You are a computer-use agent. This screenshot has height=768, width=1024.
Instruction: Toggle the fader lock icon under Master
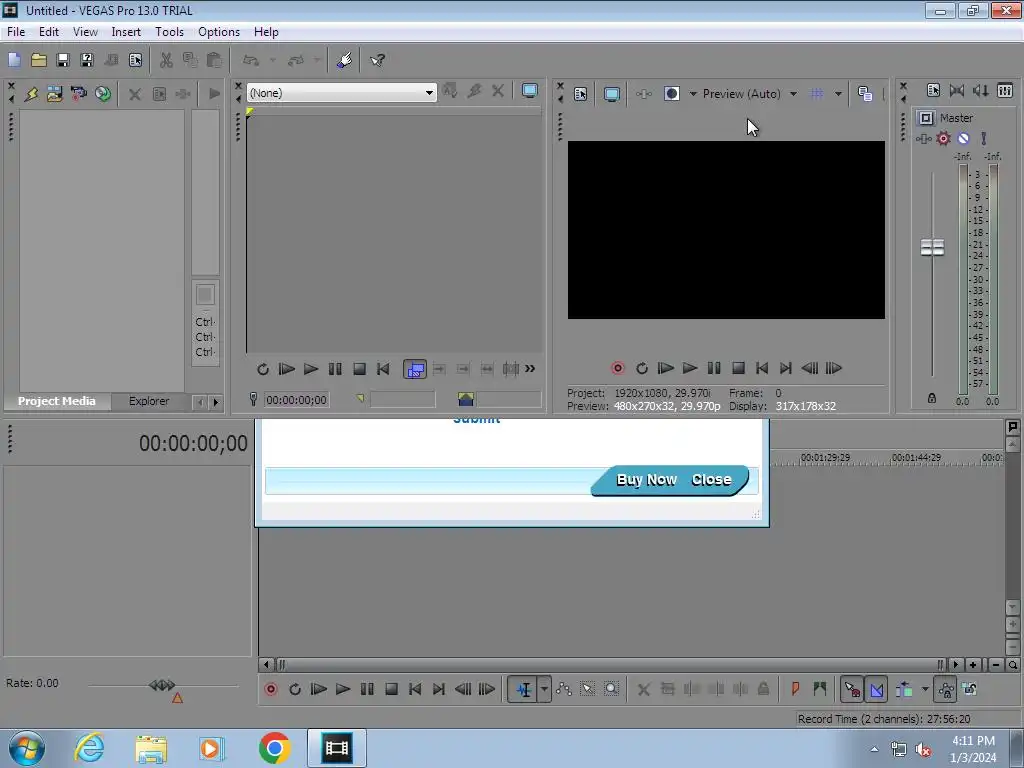[x=932, y=398]
